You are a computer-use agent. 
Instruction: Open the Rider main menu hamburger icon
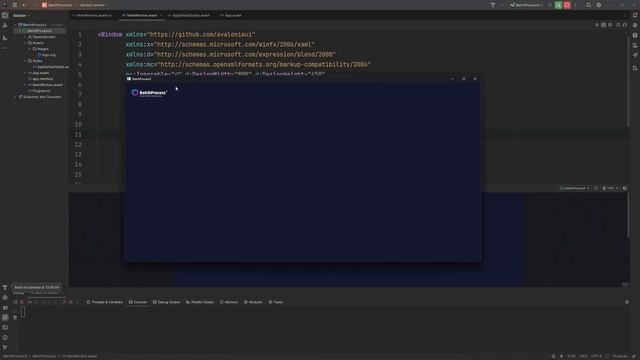click(x=15, y=5)
